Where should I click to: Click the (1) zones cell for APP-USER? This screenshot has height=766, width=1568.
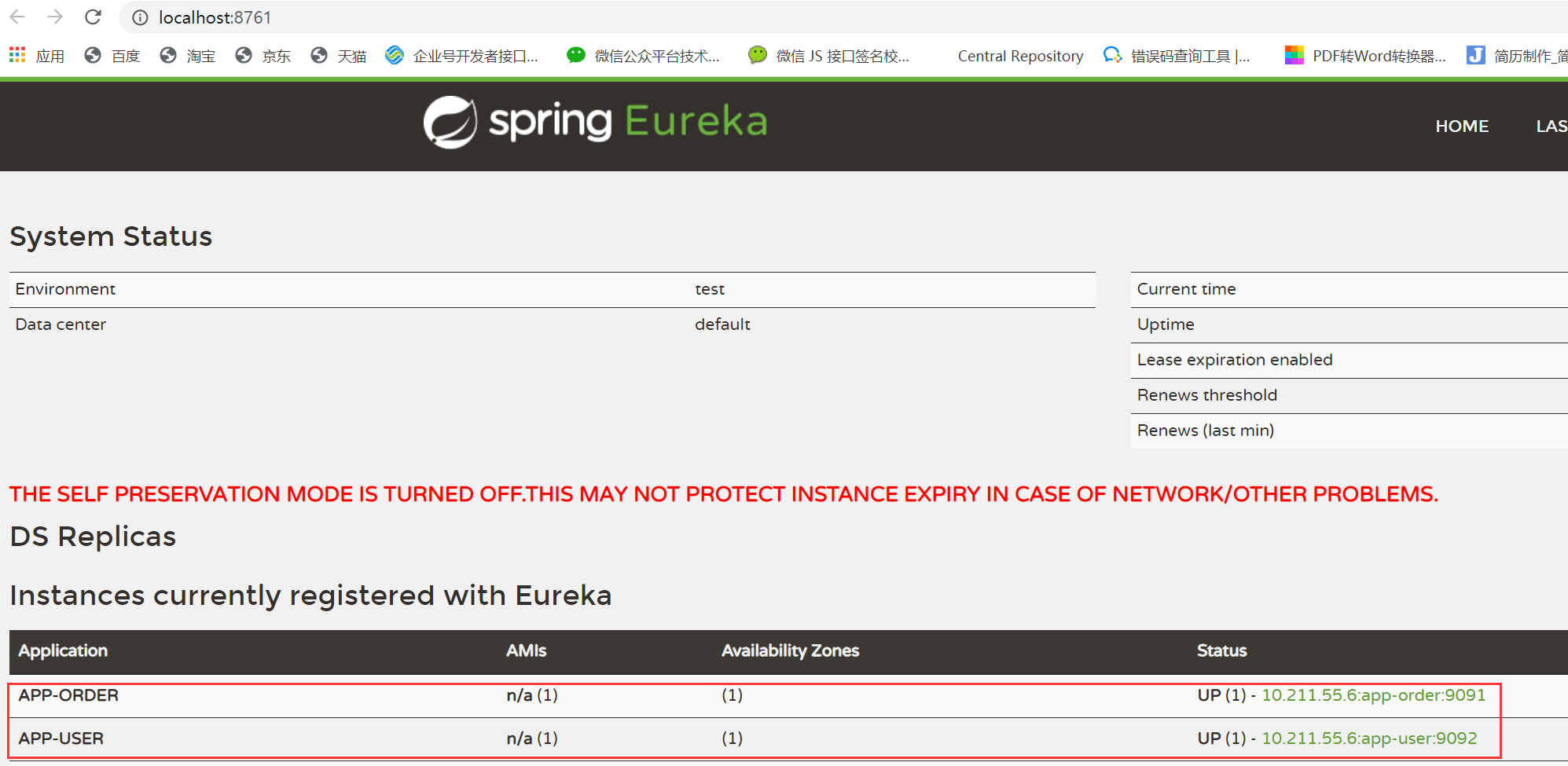coord(732,739)
